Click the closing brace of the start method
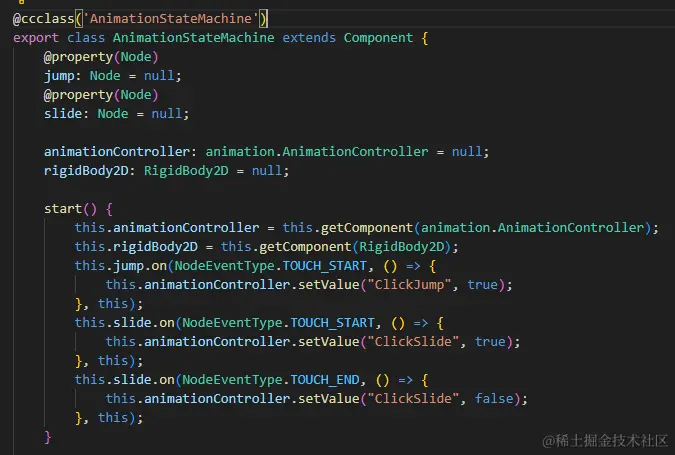 tap(47, 437)
